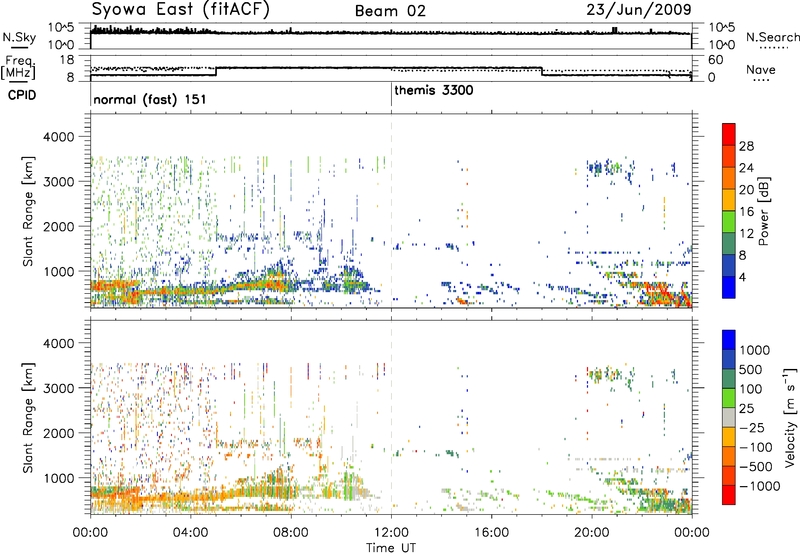Click the '12' label on Power colorbar
Screen dimensions: 800x554
[x=746, y=234]
